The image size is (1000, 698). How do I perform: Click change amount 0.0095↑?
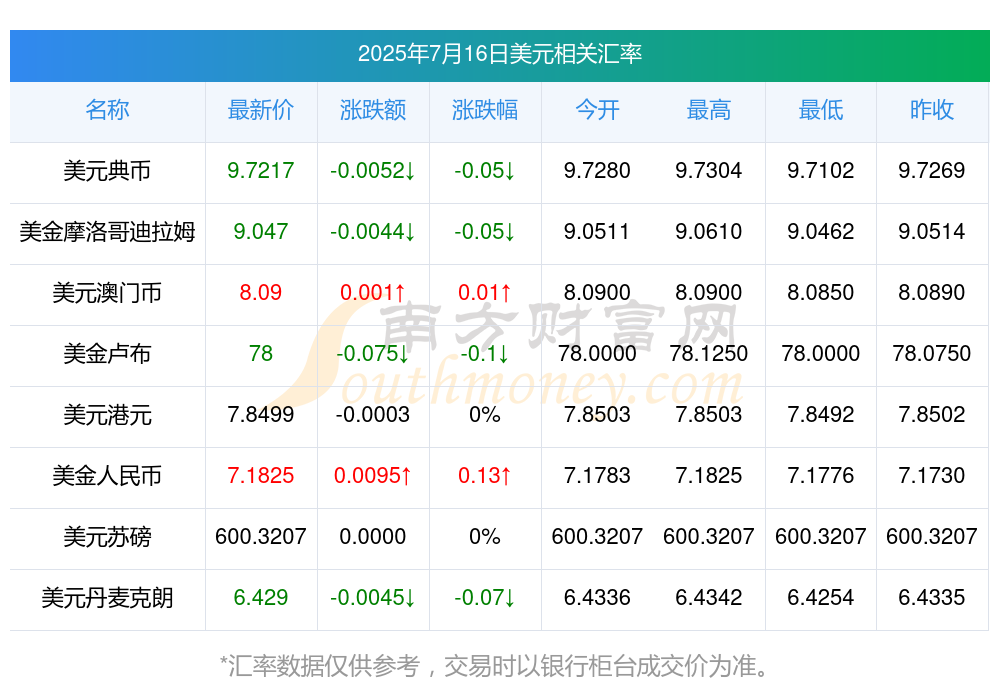coord(373,475)
